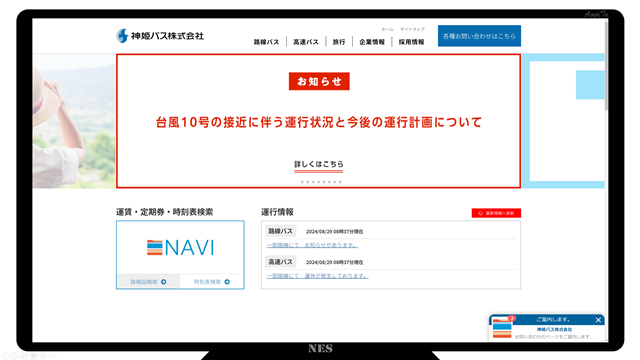Select the first carousel pagination dot
Viewport: 640px width, 360px height.
[x=302, y=182]
